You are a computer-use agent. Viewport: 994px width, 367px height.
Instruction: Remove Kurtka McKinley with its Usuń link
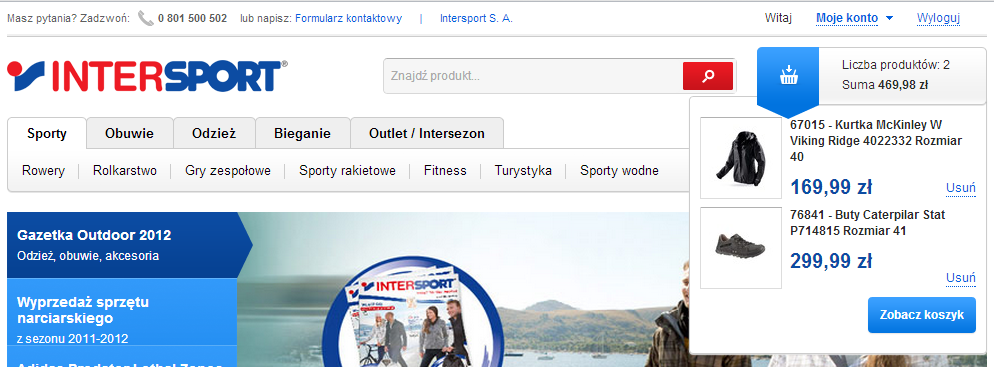(960, 188)
